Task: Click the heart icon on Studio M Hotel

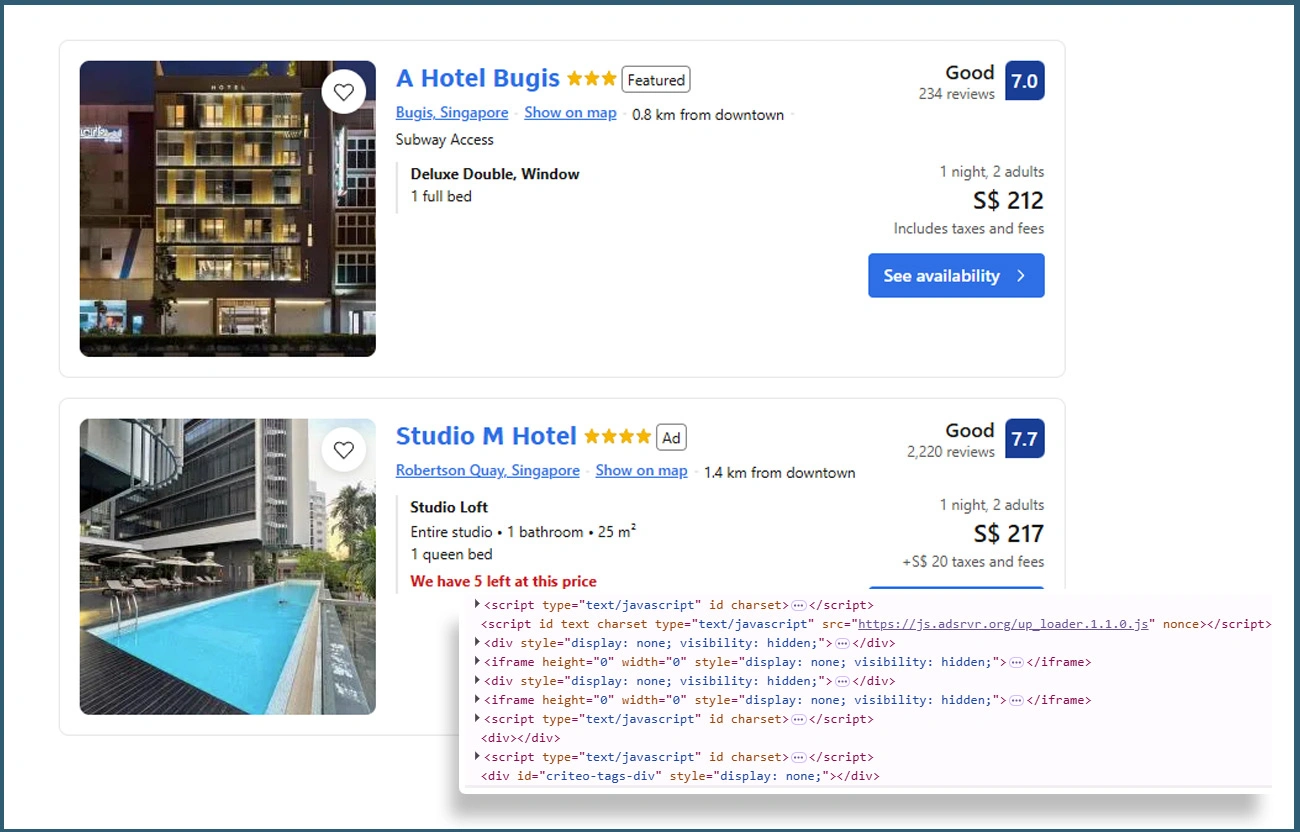Action: (344, 450)
